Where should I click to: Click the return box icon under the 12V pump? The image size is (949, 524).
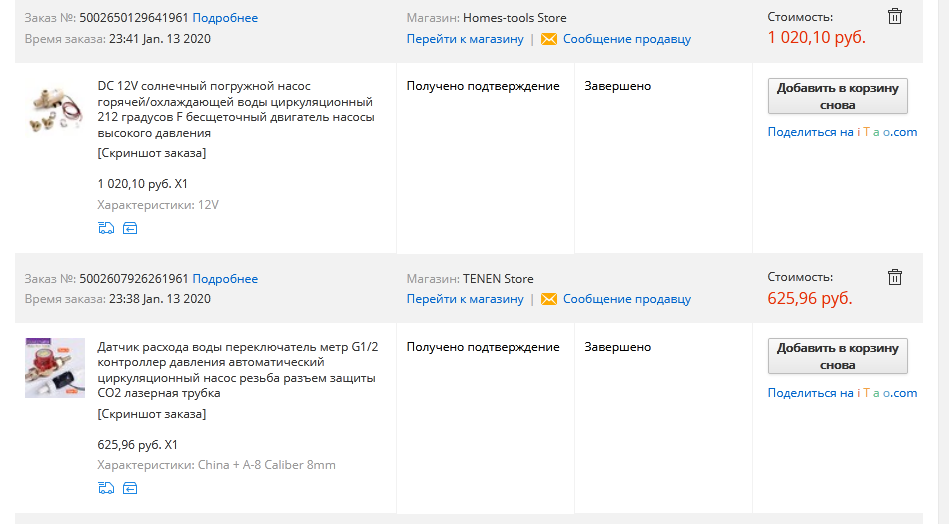tap(130, 228)
